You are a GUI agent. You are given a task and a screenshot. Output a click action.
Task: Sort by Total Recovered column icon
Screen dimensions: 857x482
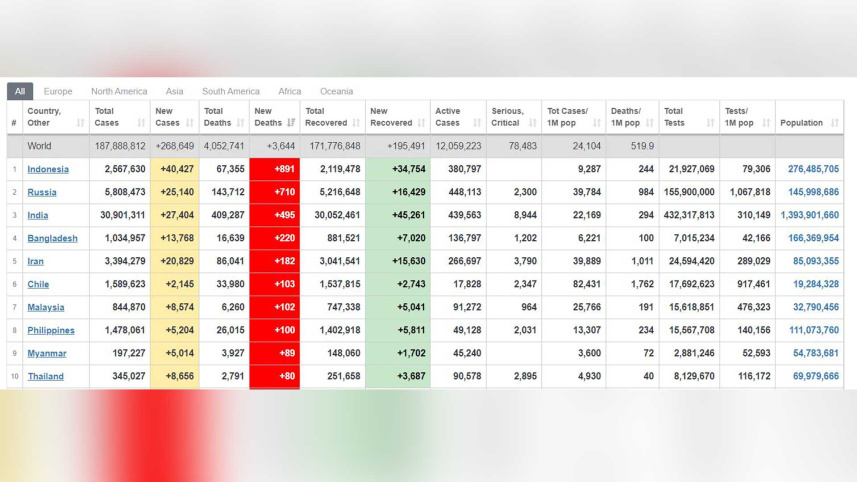pos(356,123)
